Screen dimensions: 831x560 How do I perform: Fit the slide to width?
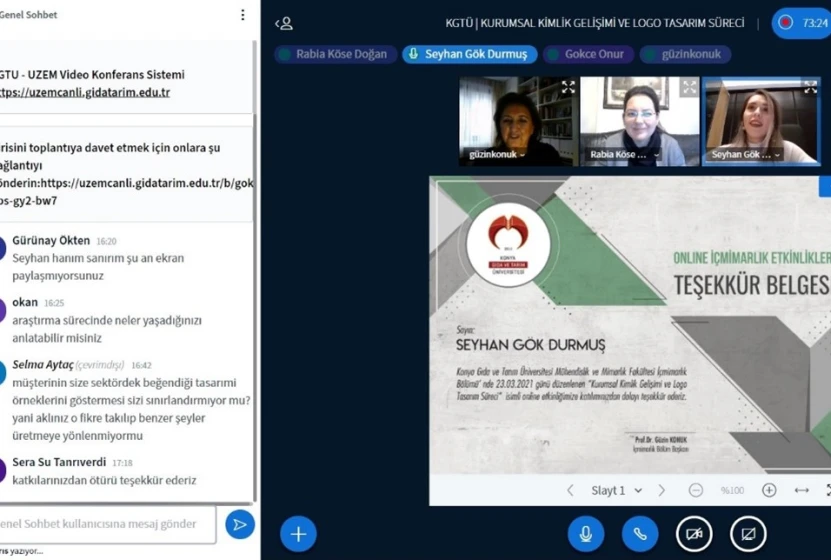click(x=802, y=490)
